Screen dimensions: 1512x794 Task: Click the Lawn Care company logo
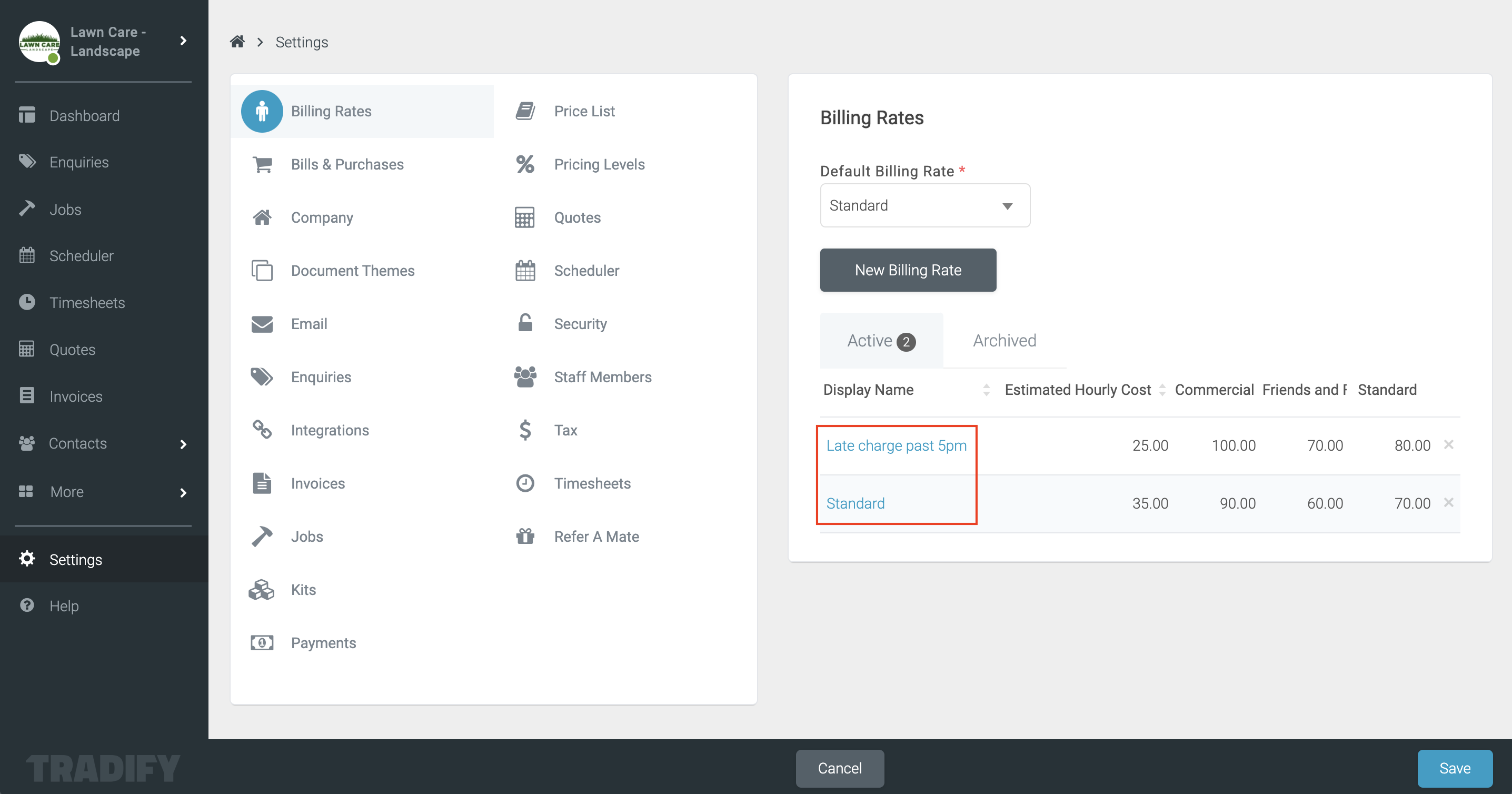coord(39,42)
